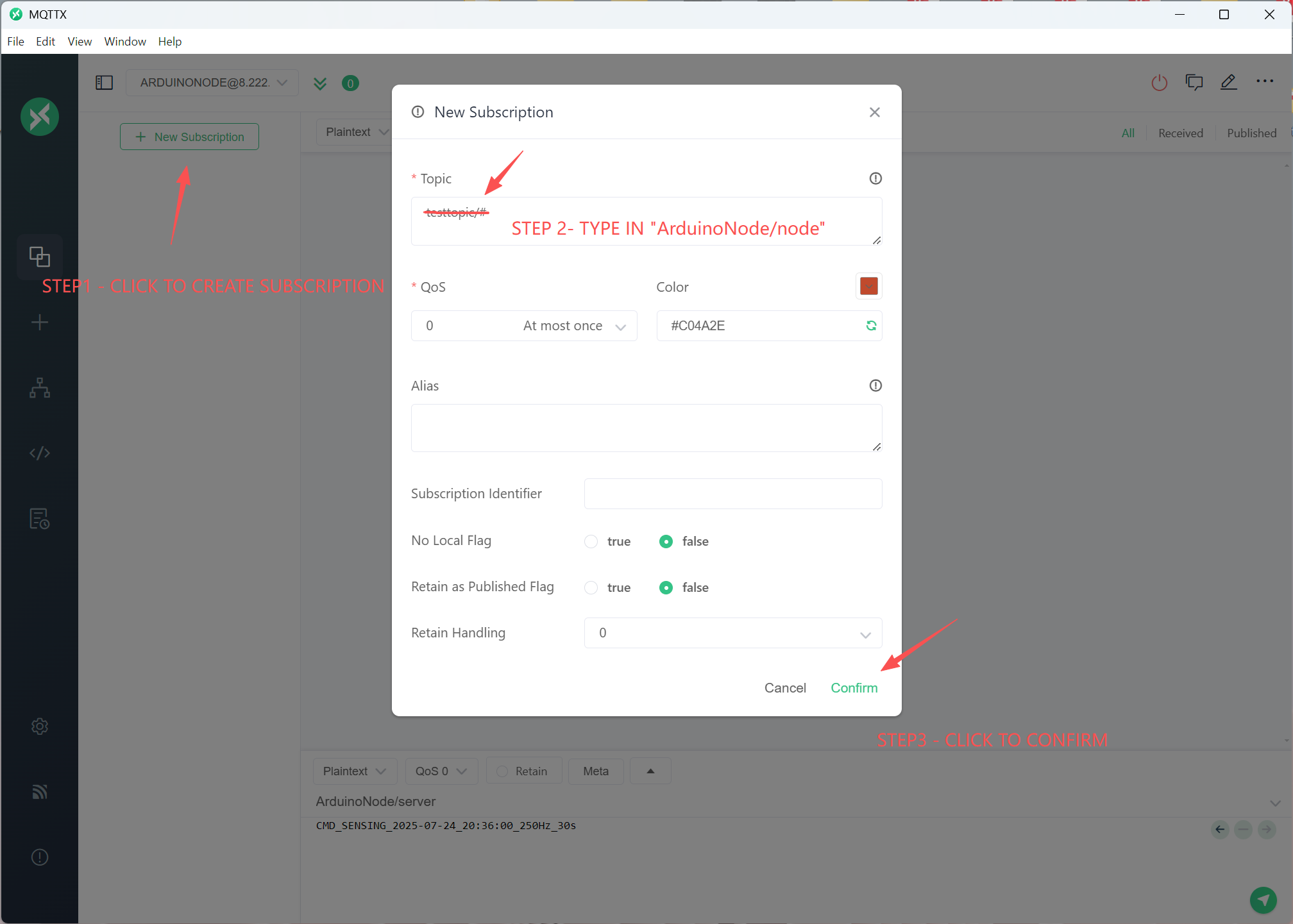Refresh the random color value
The width and height of the screenshot is (1293, 924).
click(x=871, y=326)
